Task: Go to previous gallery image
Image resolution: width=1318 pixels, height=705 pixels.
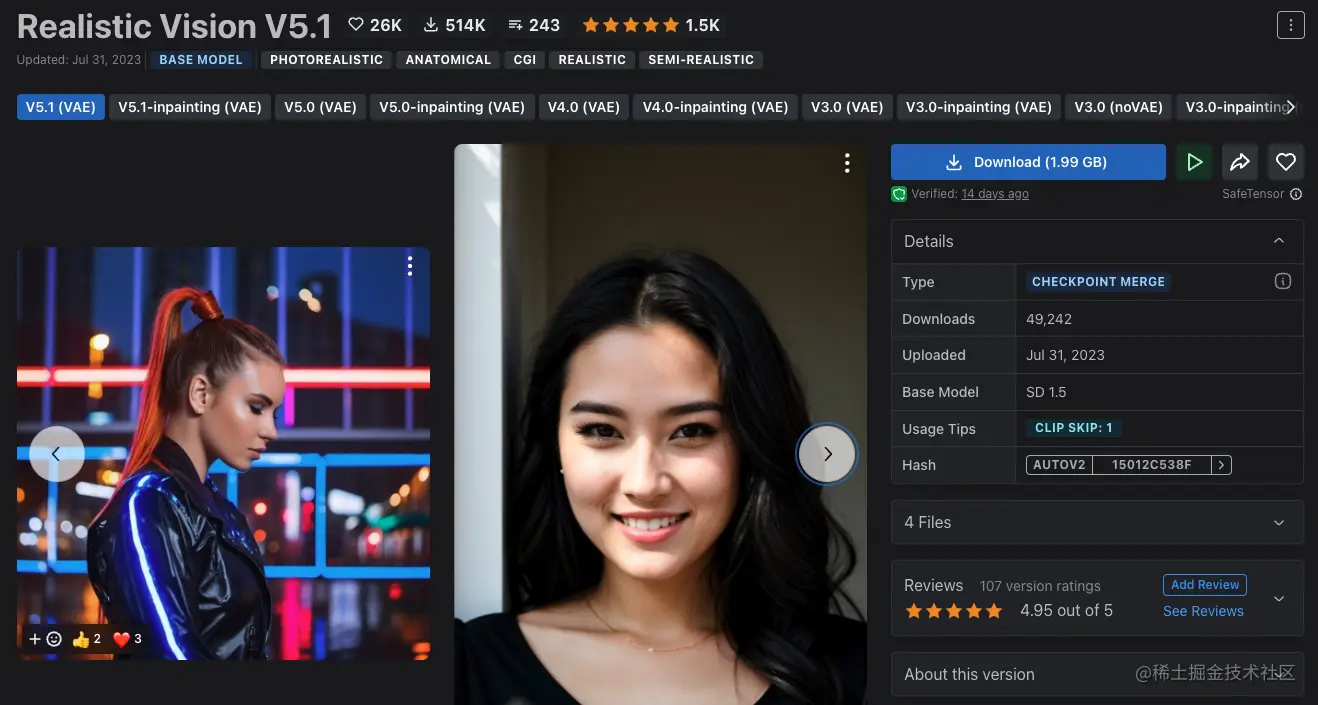Action: point(56,454)
